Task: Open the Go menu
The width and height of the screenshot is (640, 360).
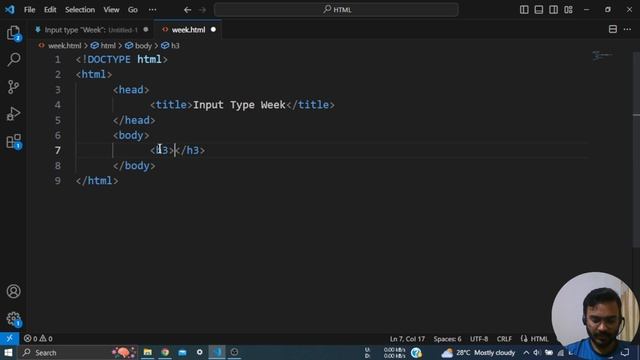Action: pos(133,10)
